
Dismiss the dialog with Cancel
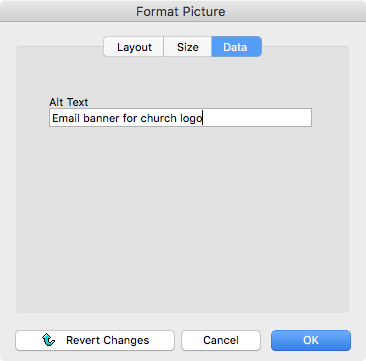(221, 340)
